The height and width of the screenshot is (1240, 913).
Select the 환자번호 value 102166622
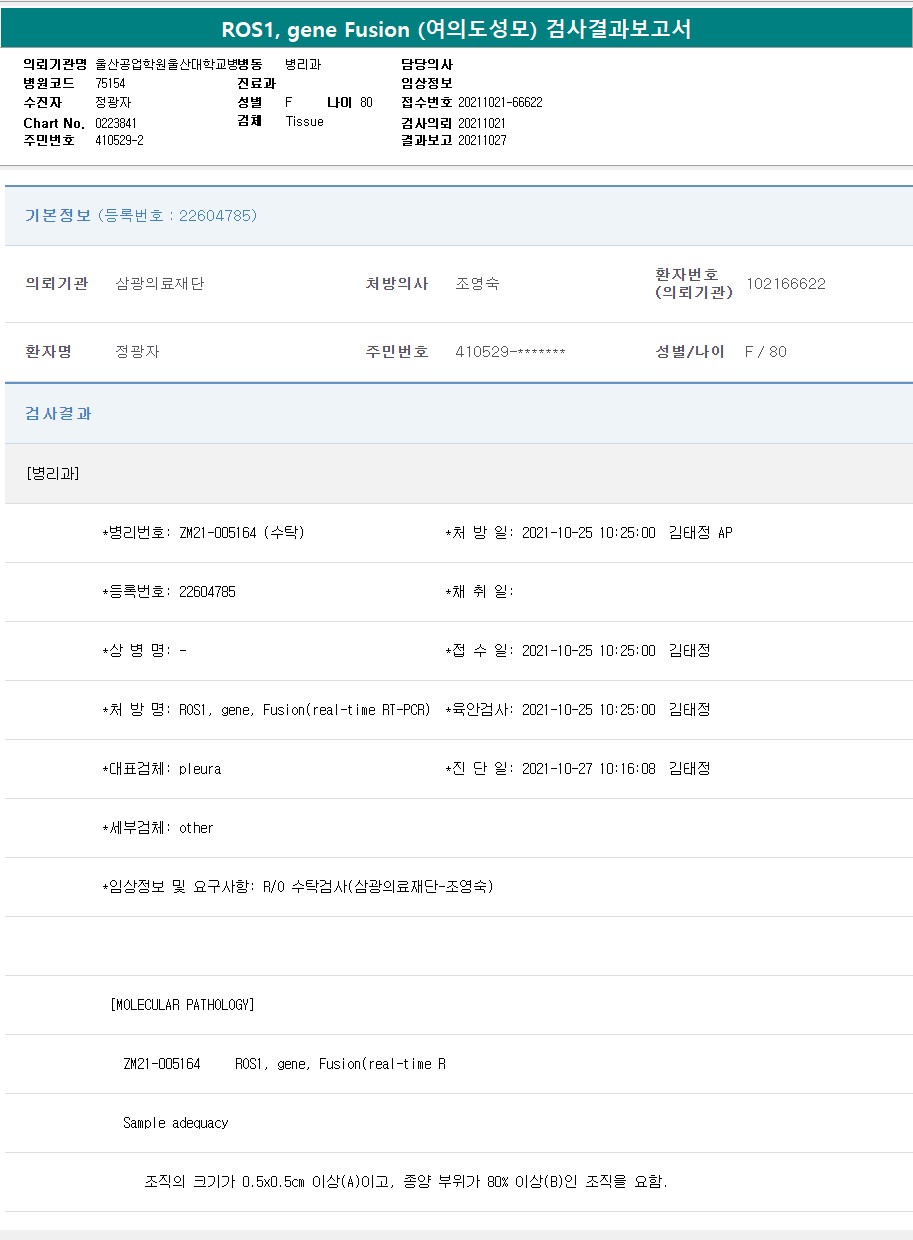pos(786,284)
